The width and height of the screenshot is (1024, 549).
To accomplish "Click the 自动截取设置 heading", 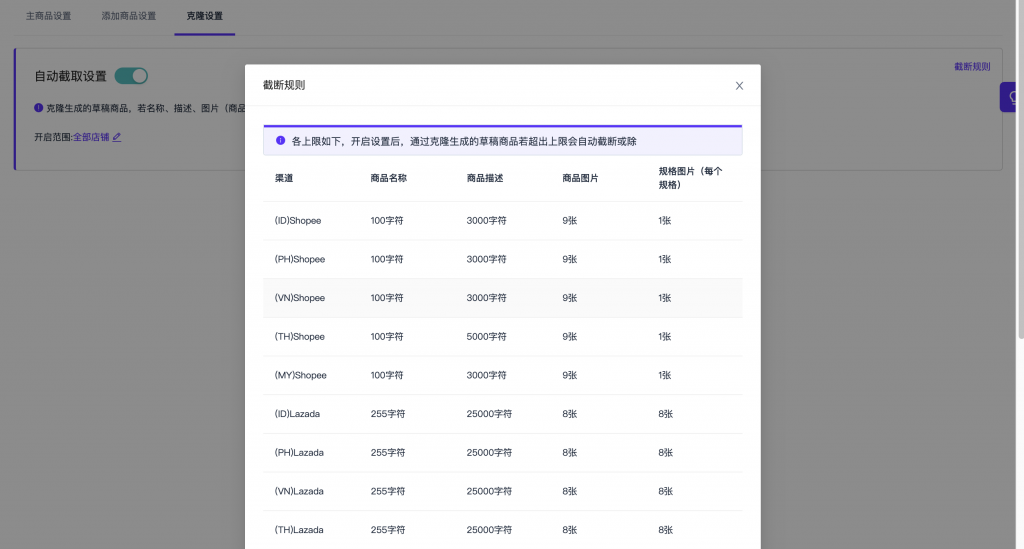I will click(x=71, y=76).
